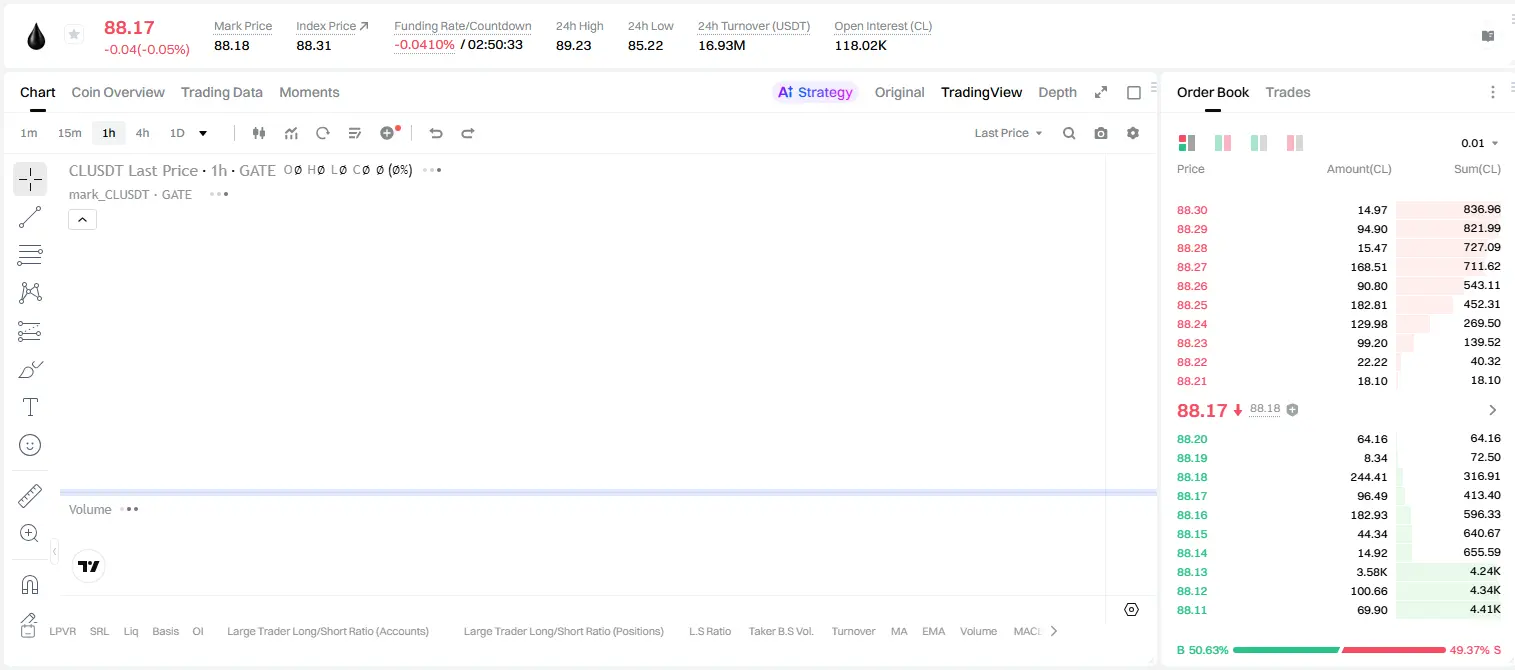Open the forecasting and position tools
Screen dimensions: 1515x670
30,331
